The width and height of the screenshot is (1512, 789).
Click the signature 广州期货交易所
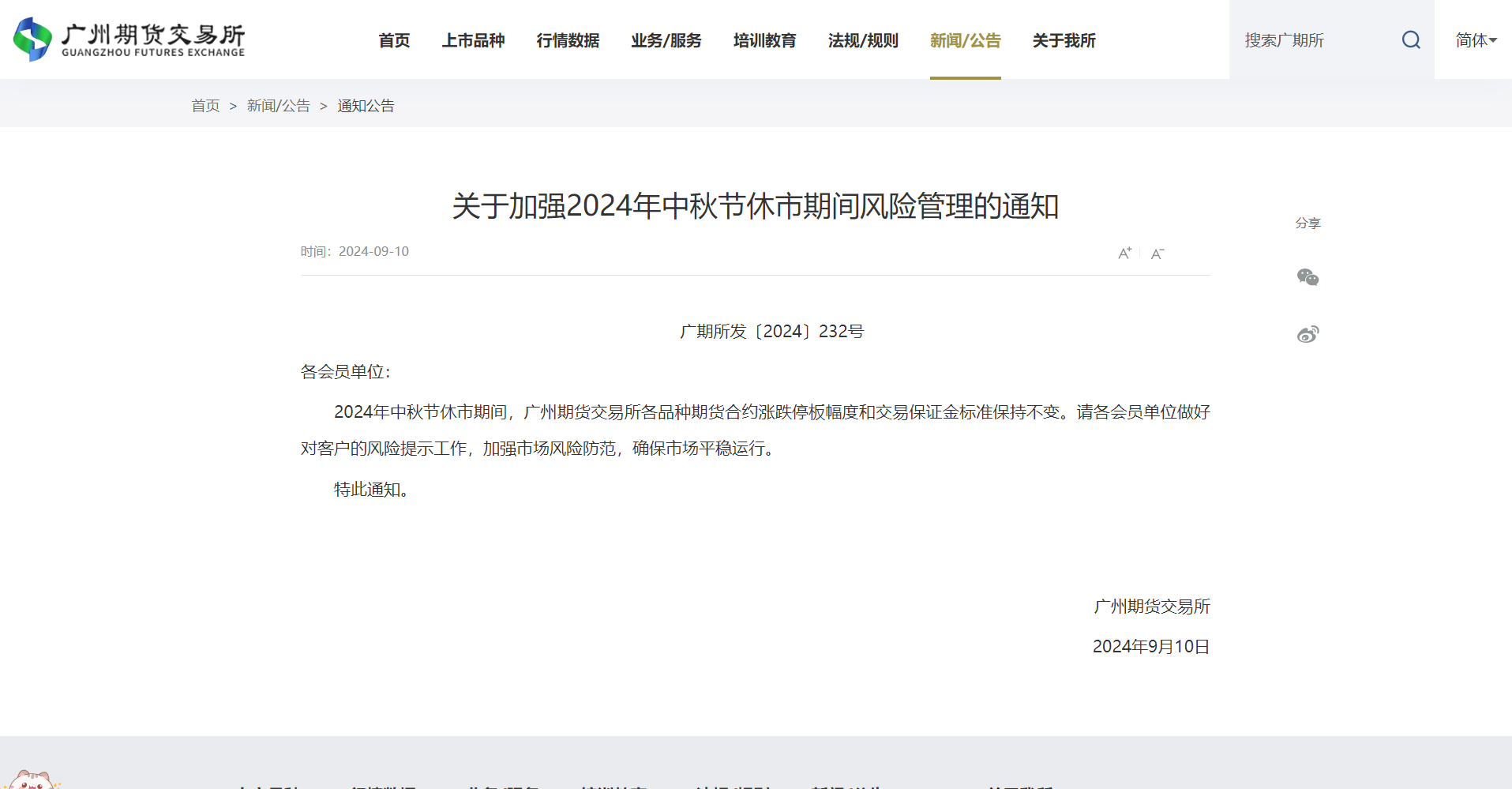[x=1151, y=606]
